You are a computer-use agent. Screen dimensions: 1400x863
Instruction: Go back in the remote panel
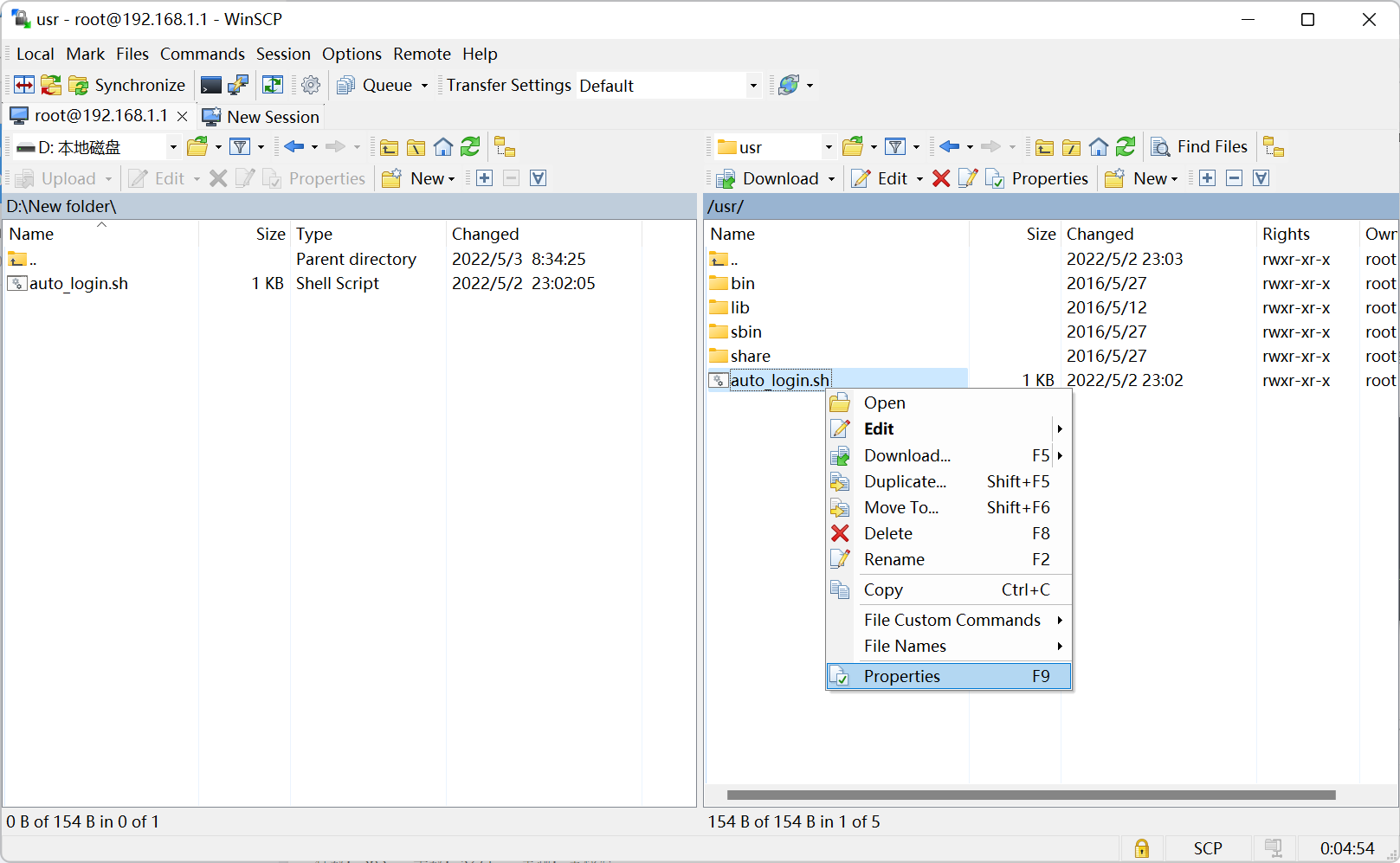tap(950, 147)
